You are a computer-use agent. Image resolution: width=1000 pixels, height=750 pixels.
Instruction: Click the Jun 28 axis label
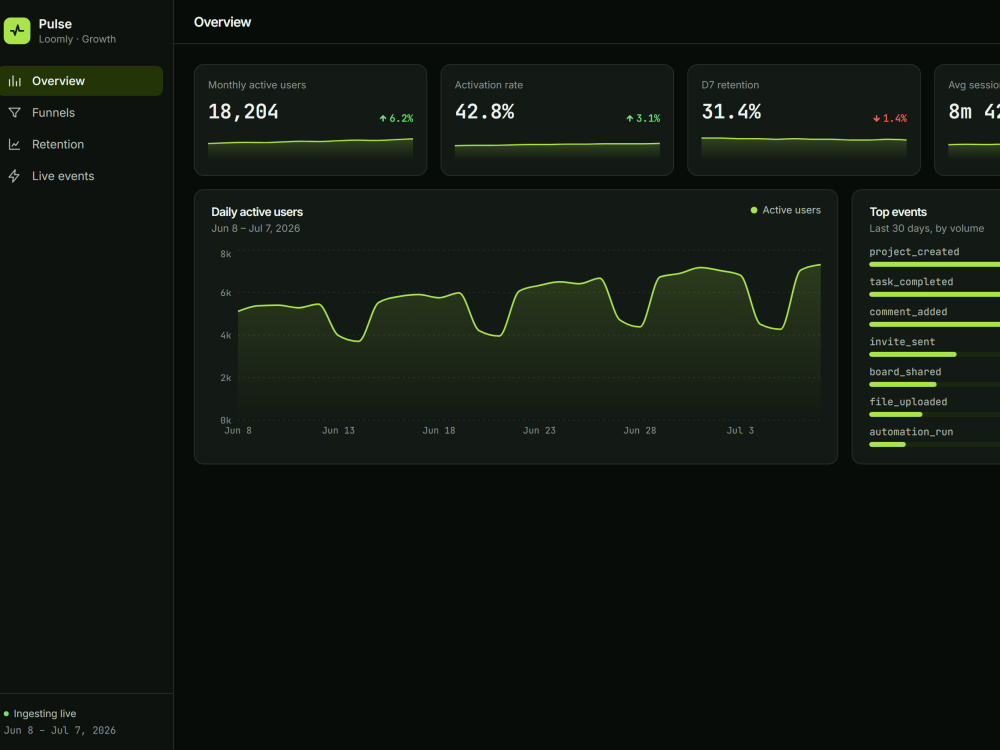point(640,430)
